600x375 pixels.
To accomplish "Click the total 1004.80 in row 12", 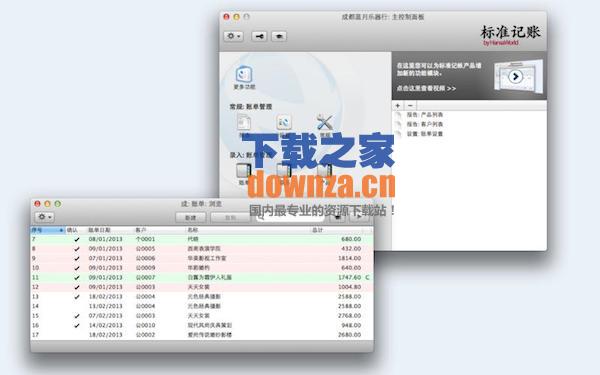I will tap(349, 287).
